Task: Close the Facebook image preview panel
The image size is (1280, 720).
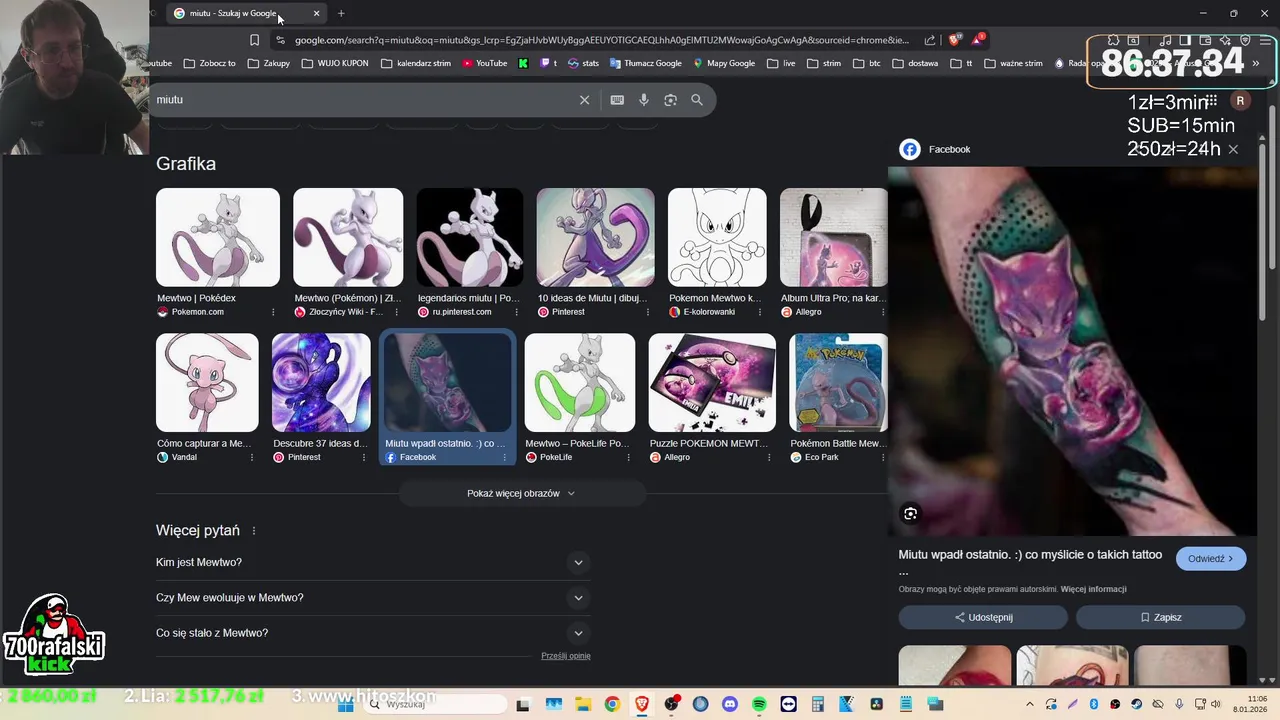Action: [x=1233, y=149]
